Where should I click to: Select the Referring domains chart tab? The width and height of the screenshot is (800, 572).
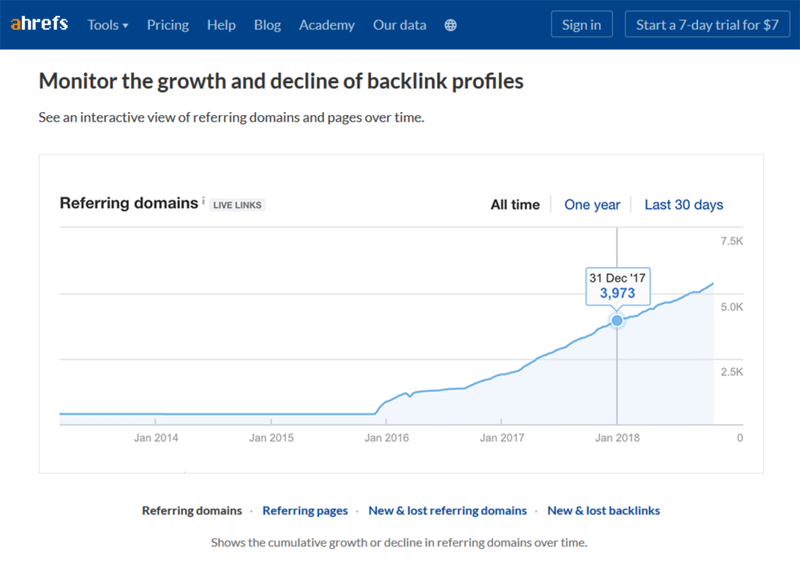tap(192, 511)
